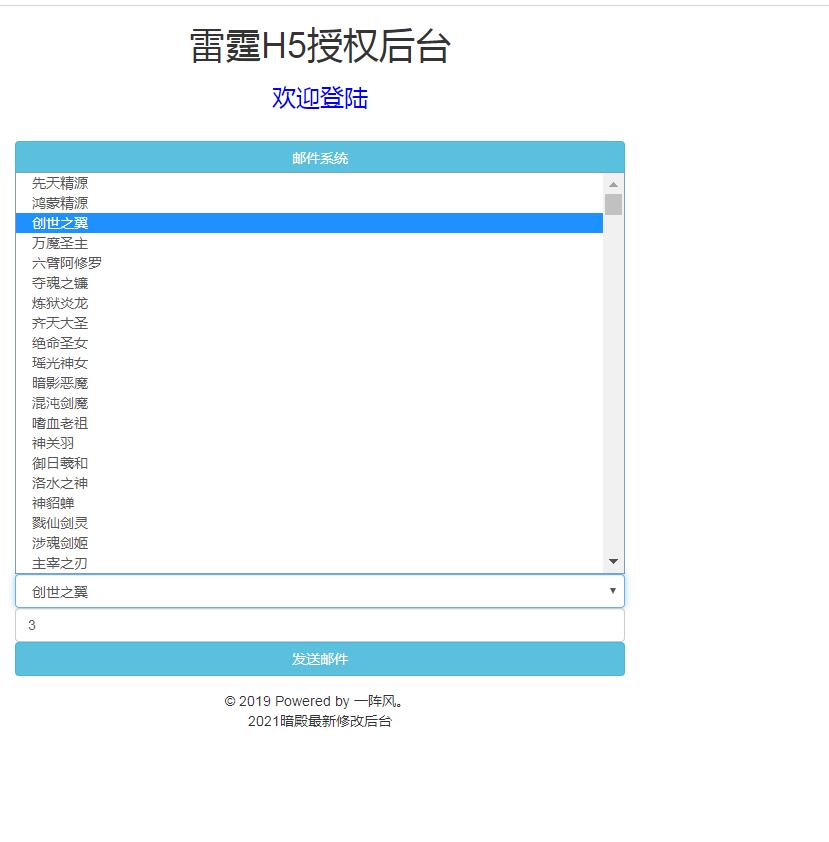Click the scroll-down arrow of the item list
The width and height of the screenshot is (829, 842).
coord(613,562)
